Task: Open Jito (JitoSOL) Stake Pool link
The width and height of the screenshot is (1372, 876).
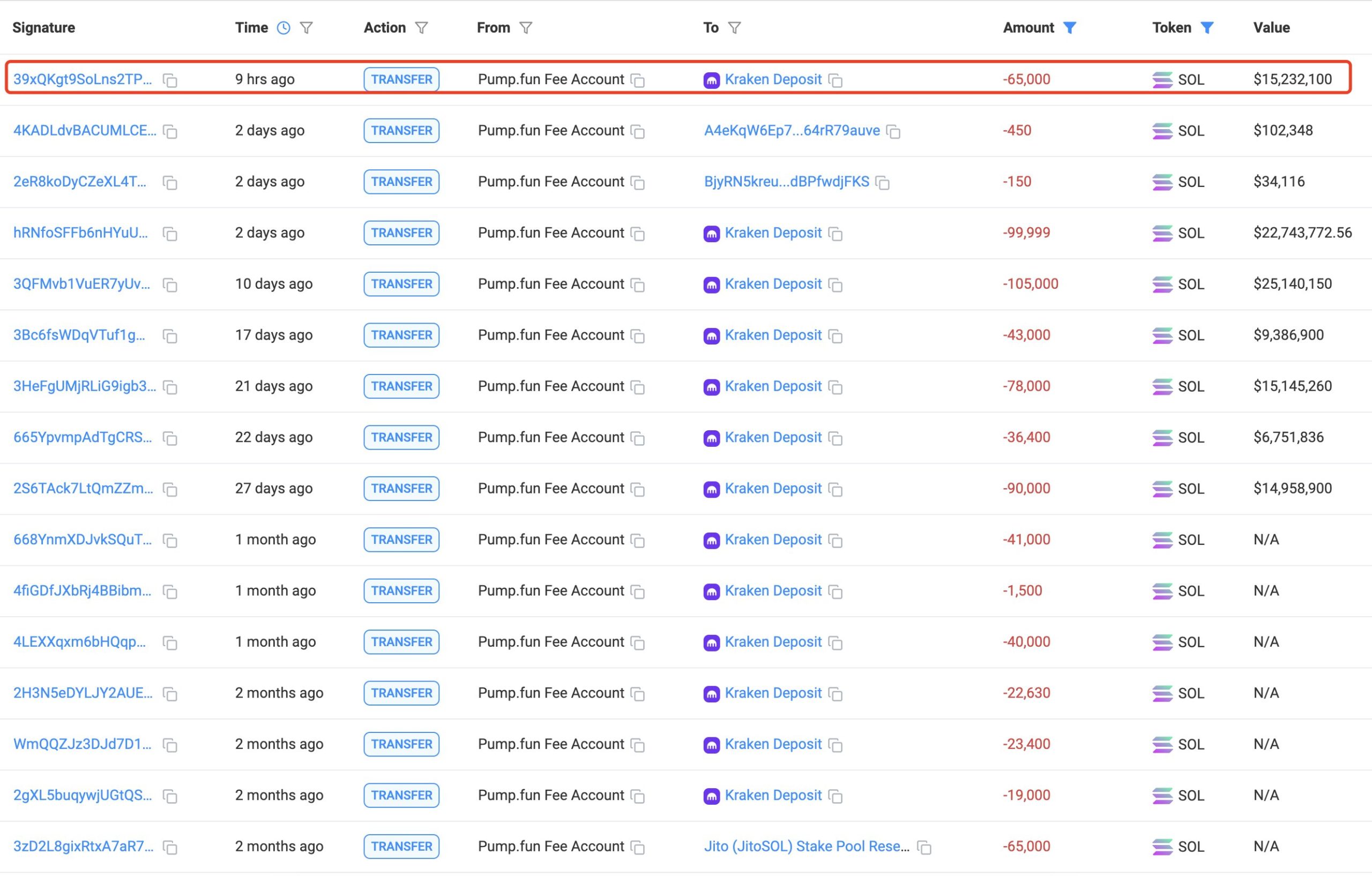Action: pyautogui.click(x=806, y=847)
